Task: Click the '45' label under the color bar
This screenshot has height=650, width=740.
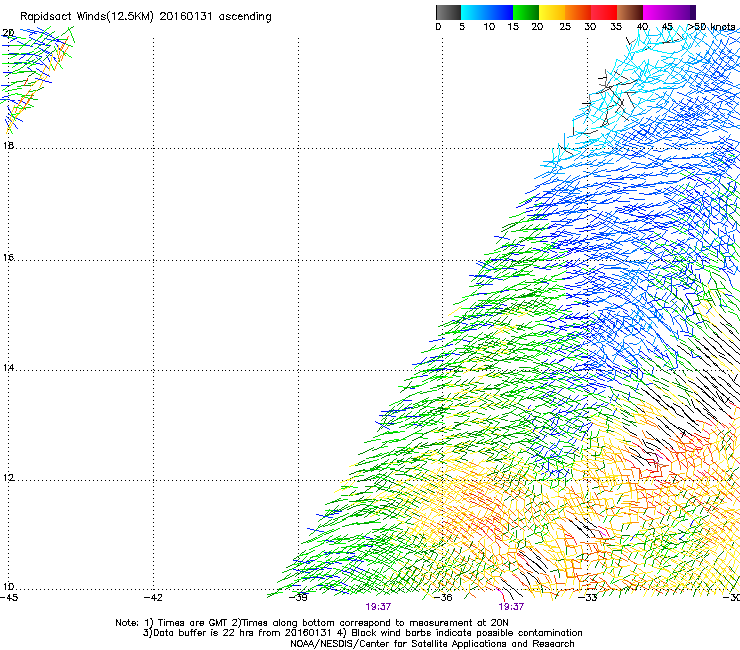Action: tap(667, 27)
